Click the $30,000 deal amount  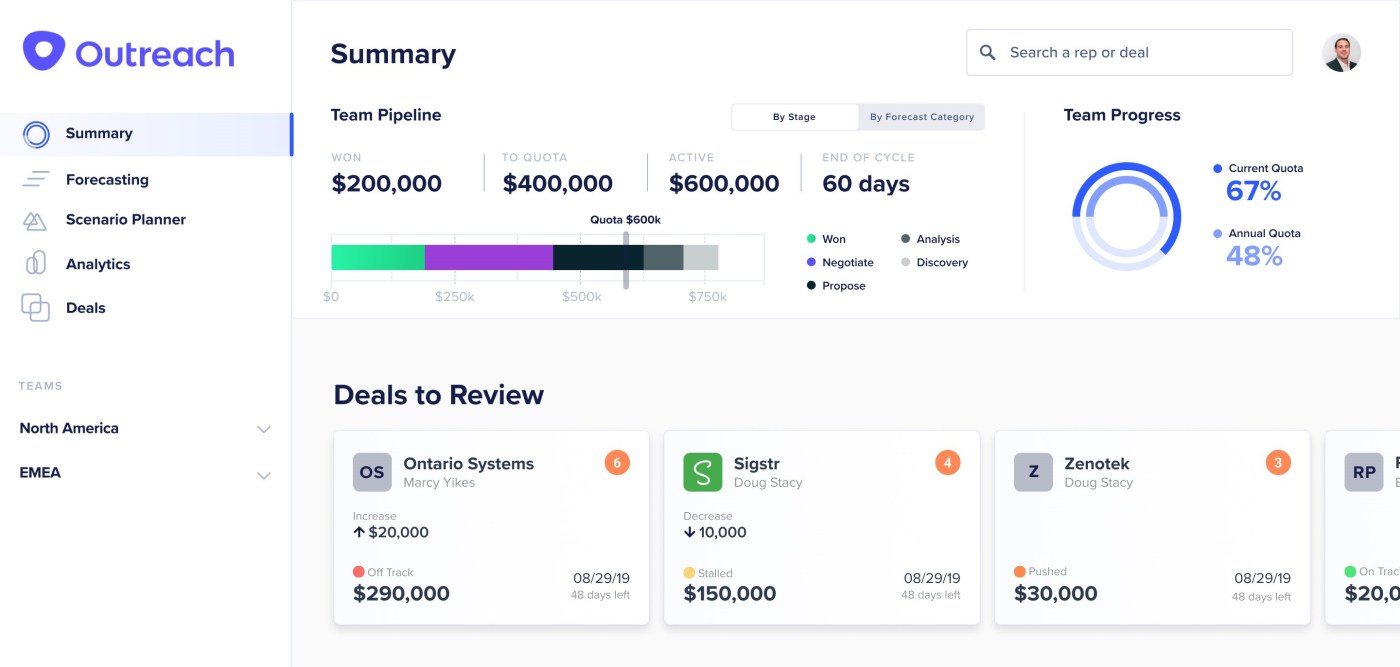tap(1056, 593)
